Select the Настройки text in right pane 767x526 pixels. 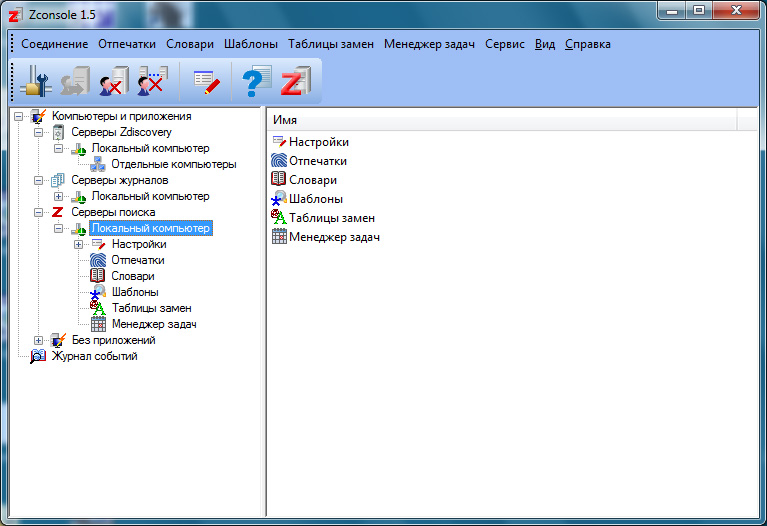tap(319, 142)
